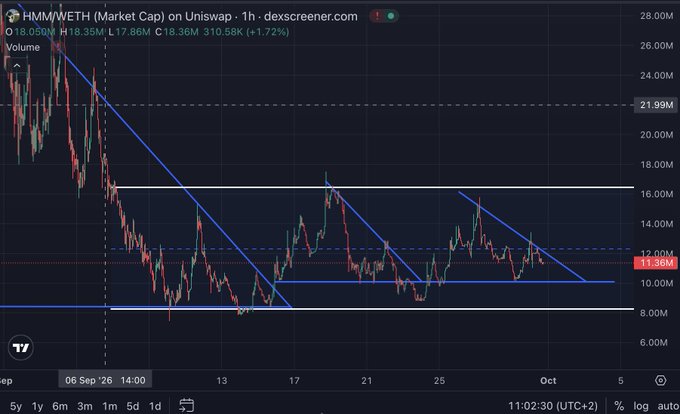The image size is (680, 414).
Task: Click the high value H18.35M
Action: click(82, 32)
